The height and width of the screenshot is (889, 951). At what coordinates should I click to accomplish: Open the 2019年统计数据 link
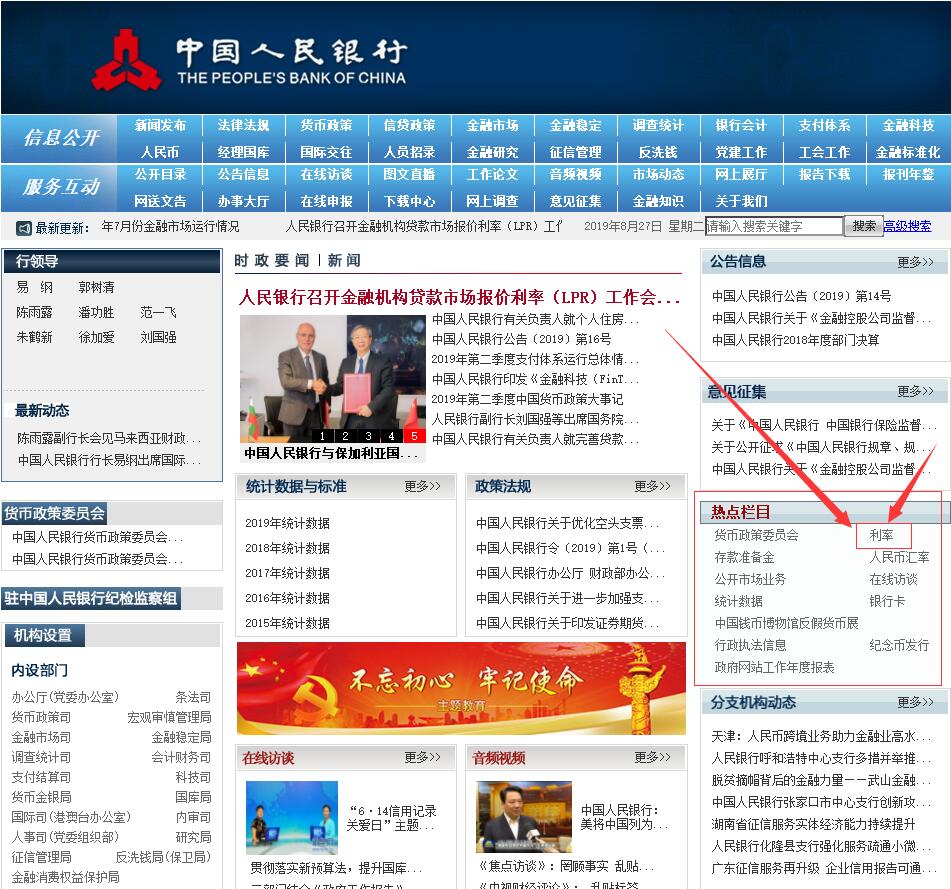[x=287, y=523]
